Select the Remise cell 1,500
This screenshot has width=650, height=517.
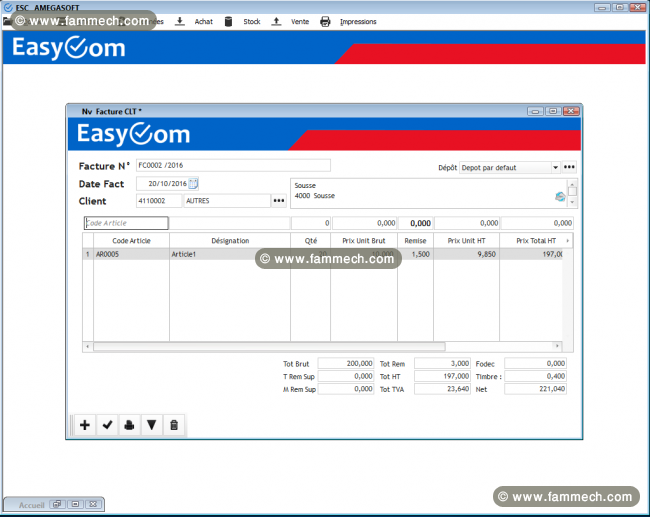click(415, 254)
